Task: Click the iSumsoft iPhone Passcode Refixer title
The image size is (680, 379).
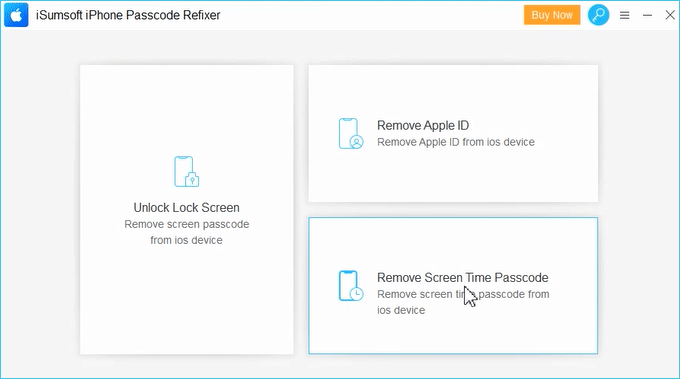Action: click(128, 15)
